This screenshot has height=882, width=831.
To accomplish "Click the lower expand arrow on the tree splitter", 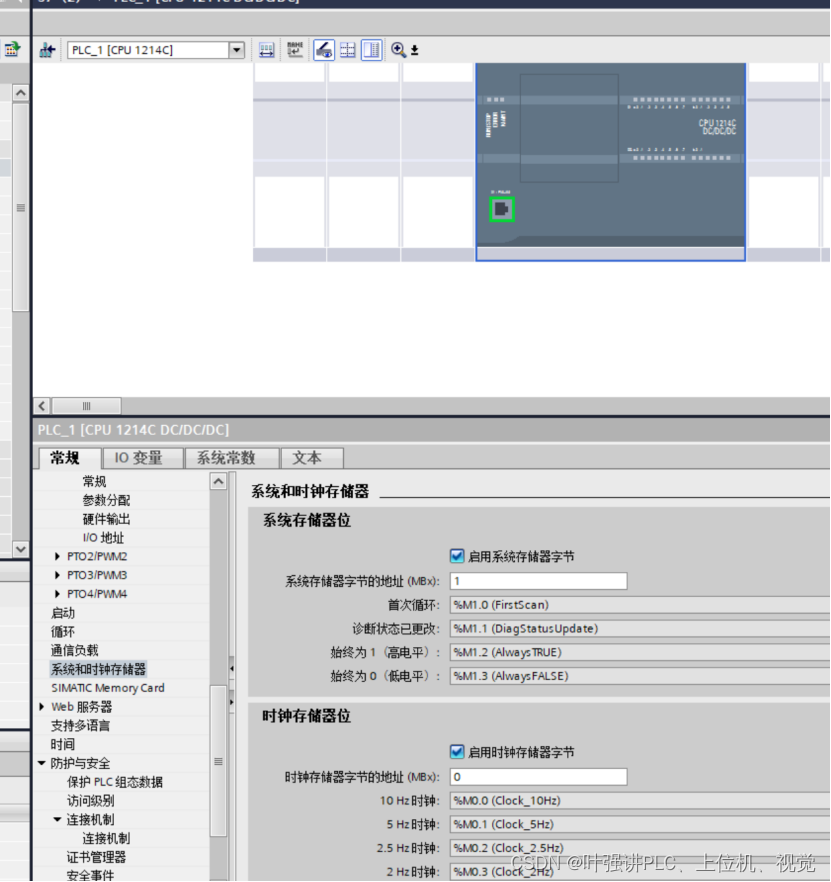I will [x=232, y=702].
